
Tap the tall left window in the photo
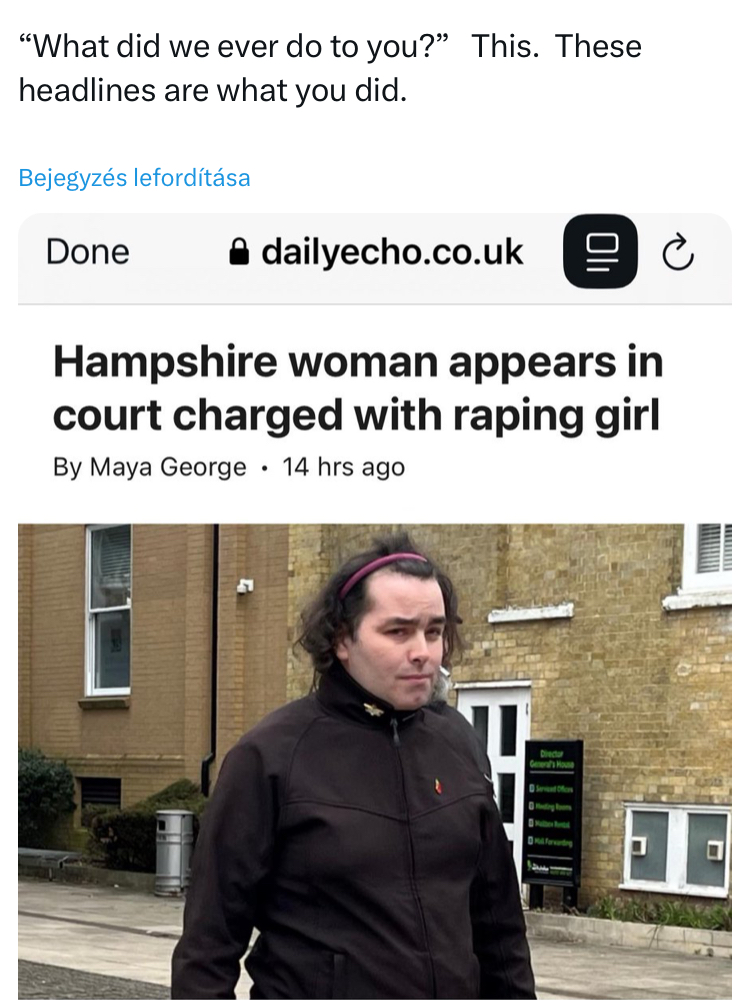point(109,610)
